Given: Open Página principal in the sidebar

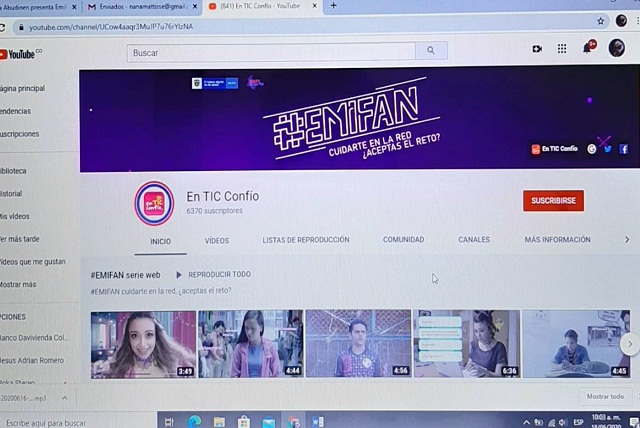Looking at the screenshot, I should 22,88.
